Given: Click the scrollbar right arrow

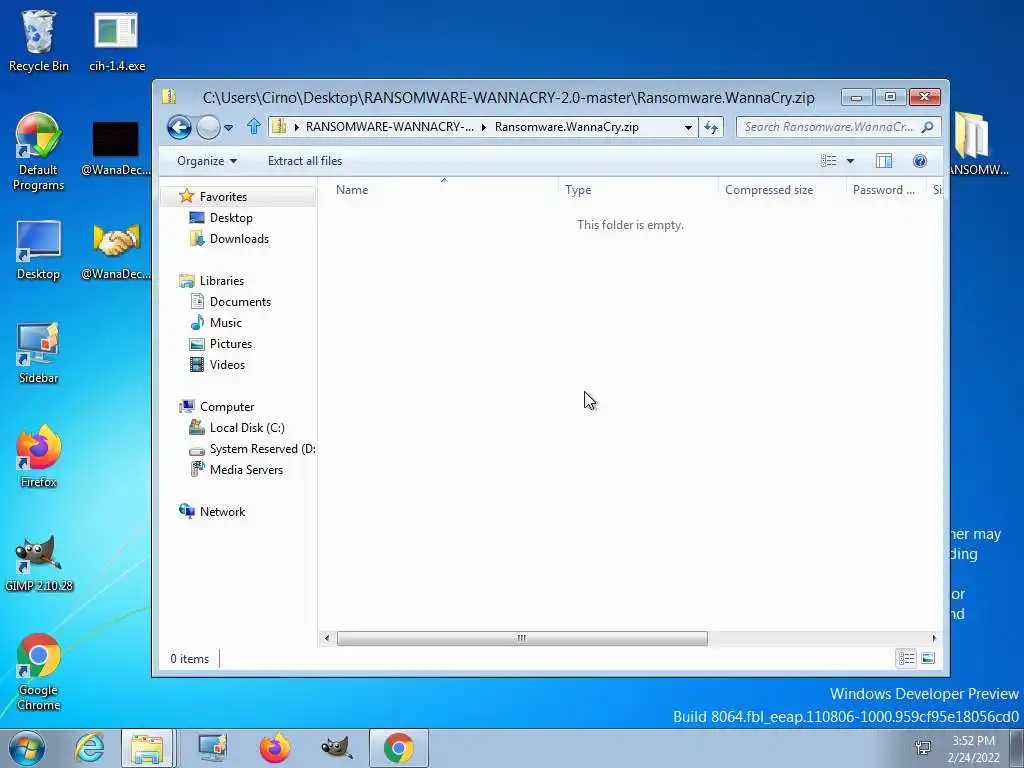Looking at the screenshot, I should click(x=934, y=638).
